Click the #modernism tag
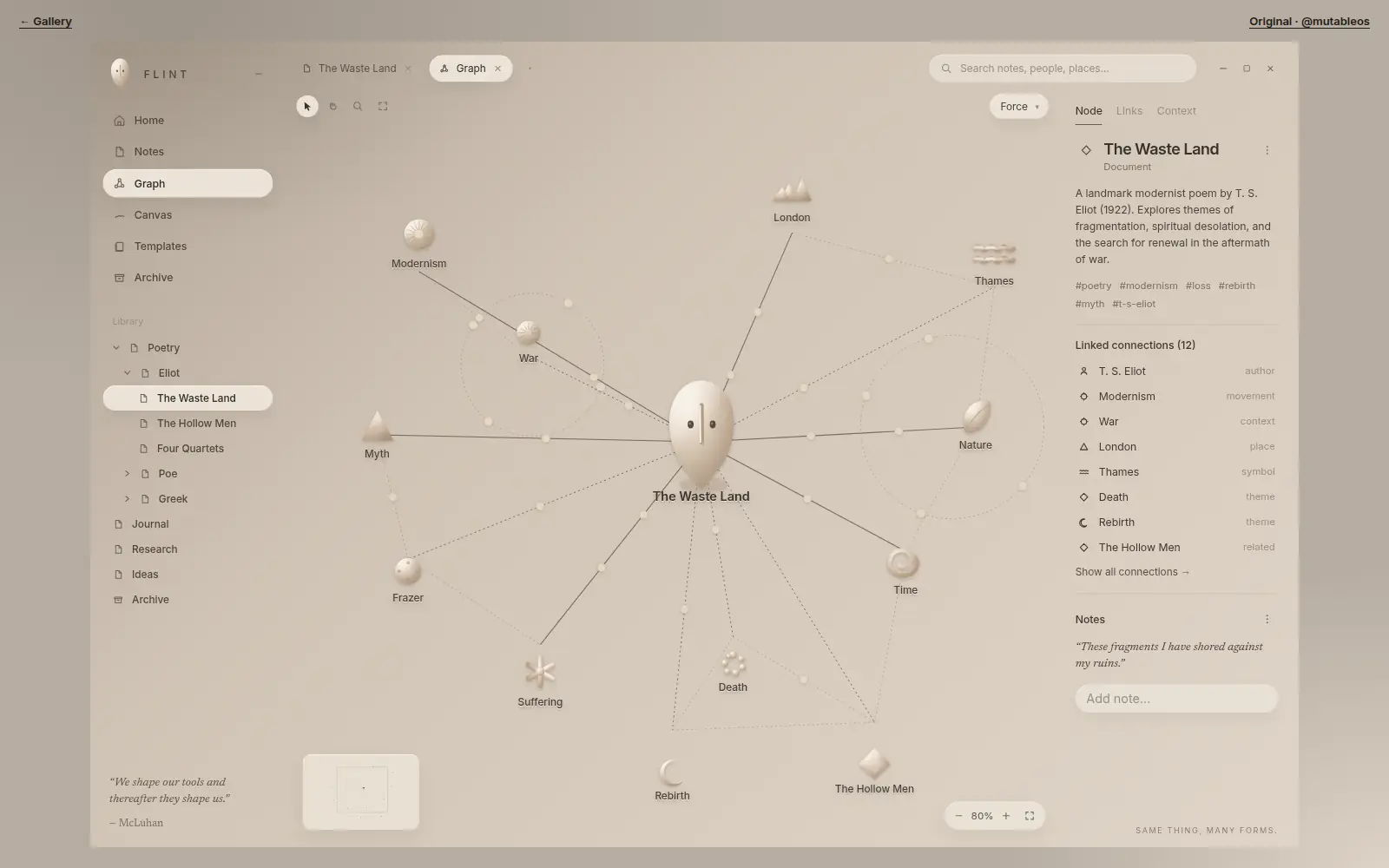Screen dimensions: 1389x868 click(x=1149, y=286)
